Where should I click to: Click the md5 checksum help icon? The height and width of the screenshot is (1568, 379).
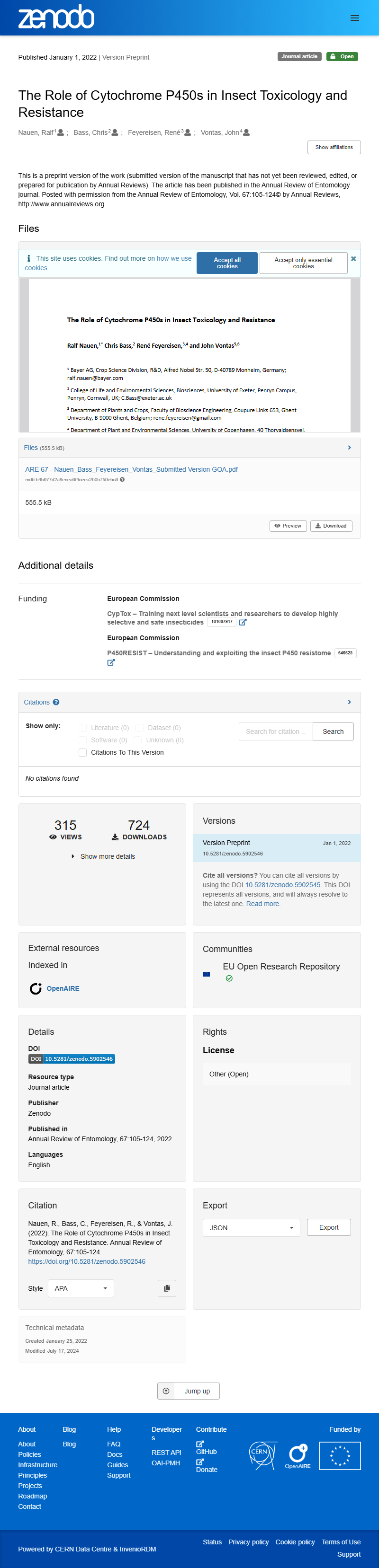click(x=122, y=480)
